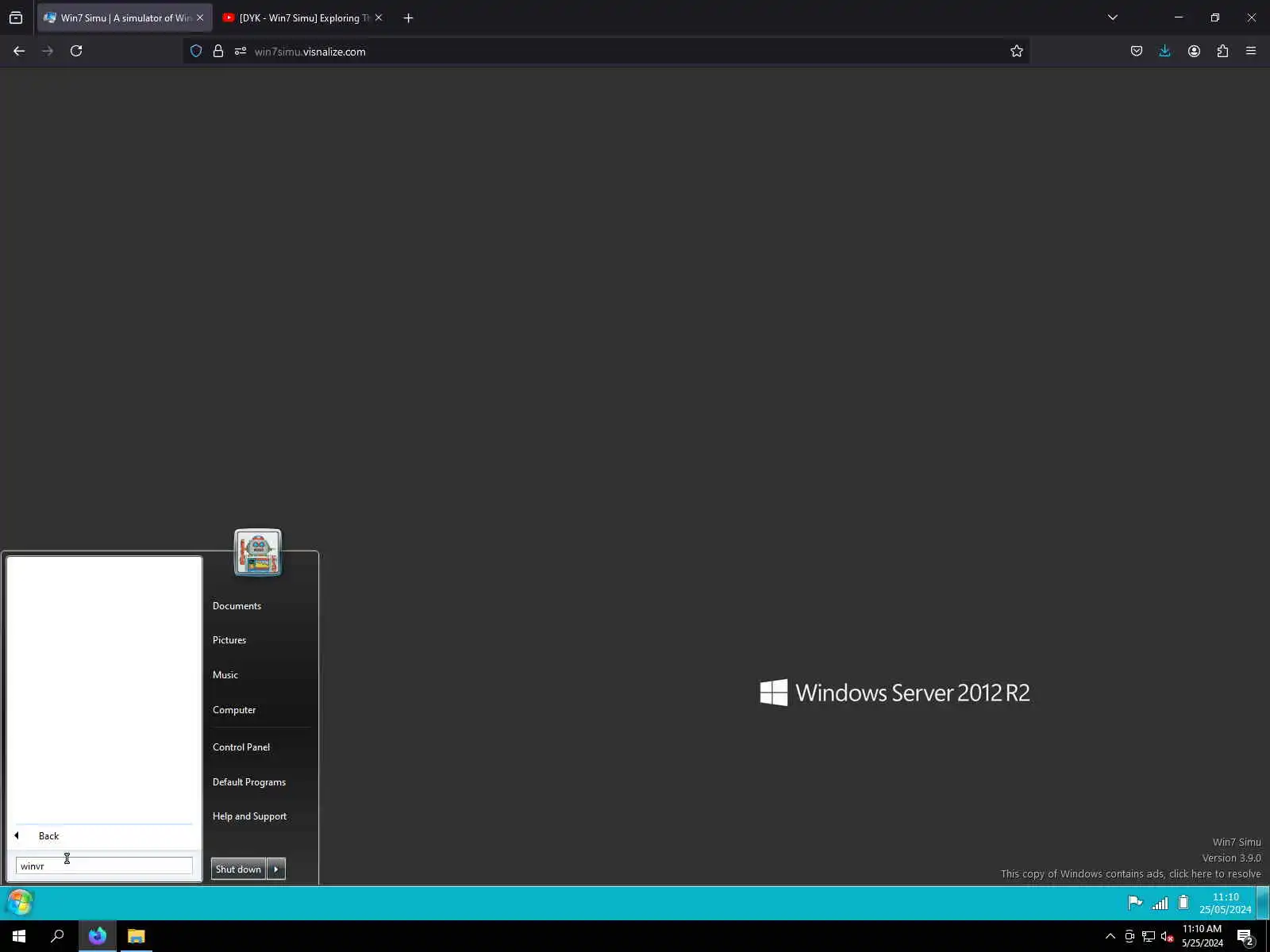1270x952 pixels.
Task: Expand the Shut down options arrow
Action: 276,869
